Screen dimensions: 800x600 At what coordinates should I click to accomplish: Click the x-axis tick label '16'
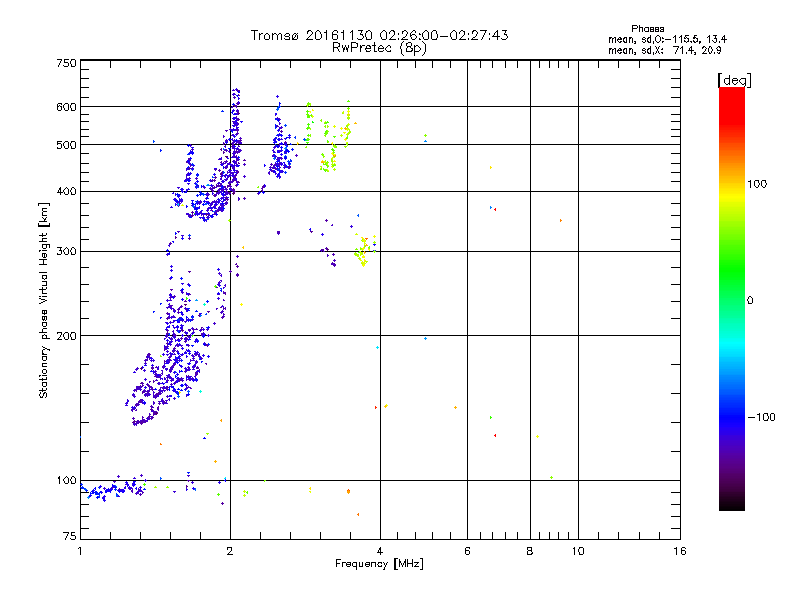pyautogui.click(x=680, y=551)
